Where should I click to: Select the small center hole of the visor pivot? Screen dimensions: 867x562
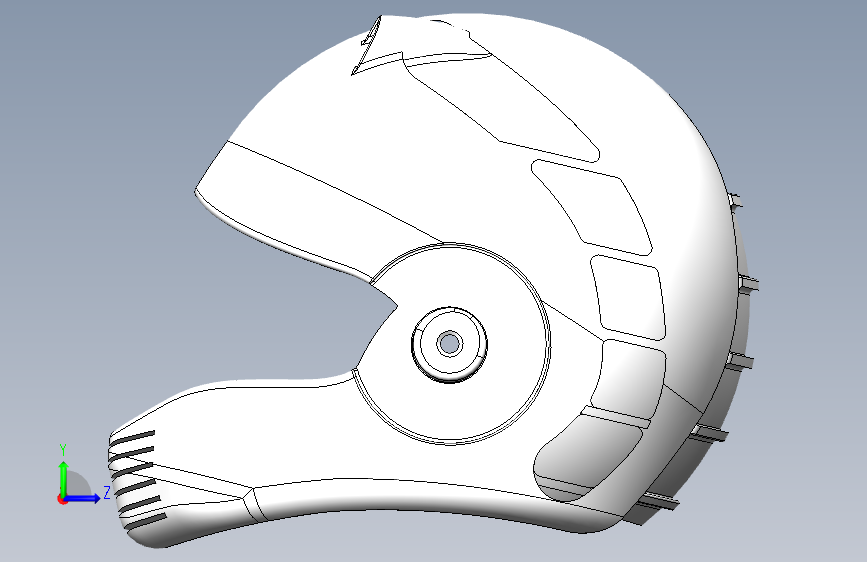(x=450, y=344)
